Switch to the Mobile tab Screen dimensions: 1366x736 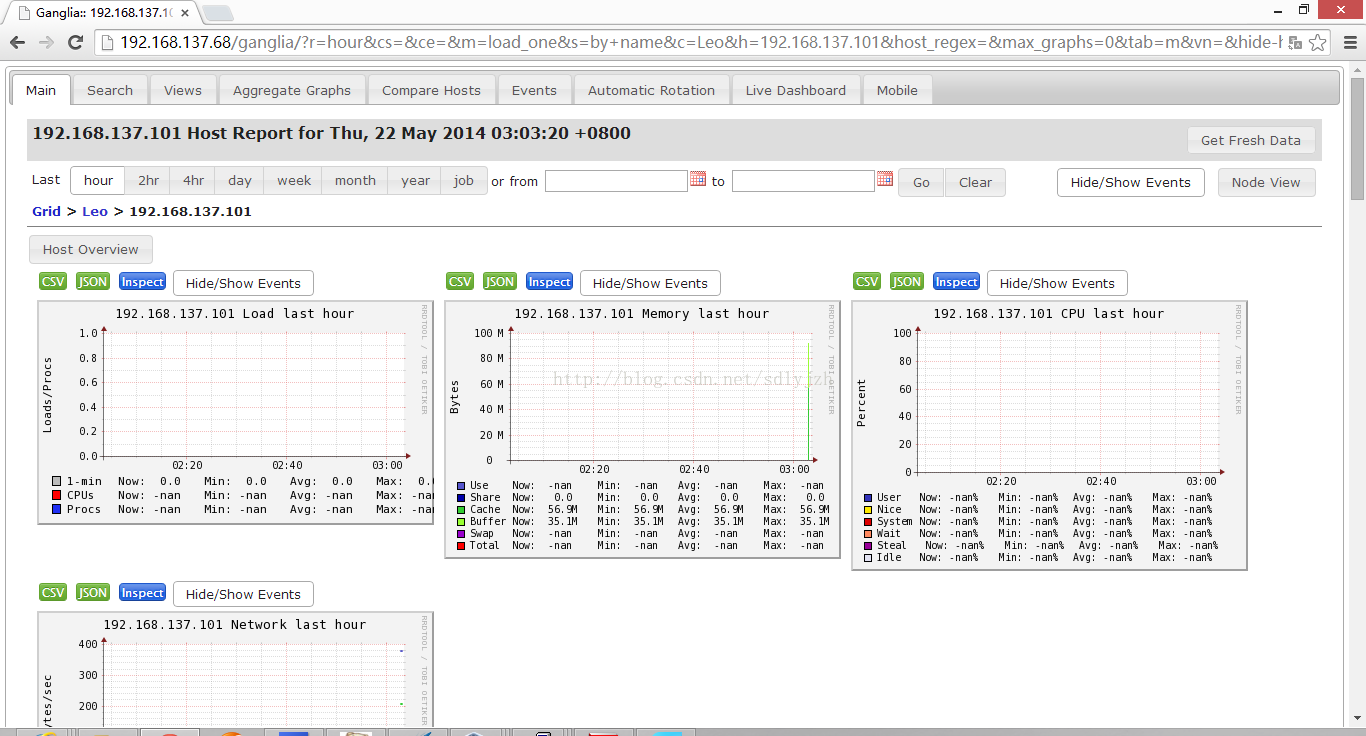tap(897, 90)
